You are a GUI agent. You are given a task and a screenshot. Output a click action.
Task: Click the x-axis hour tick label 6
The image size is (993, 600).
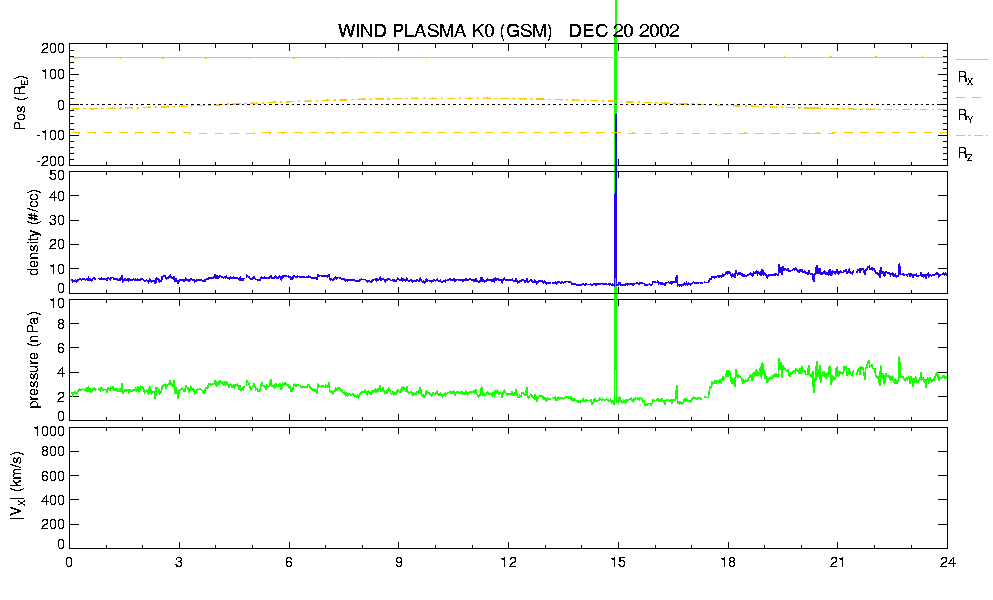tap(289, 563)
